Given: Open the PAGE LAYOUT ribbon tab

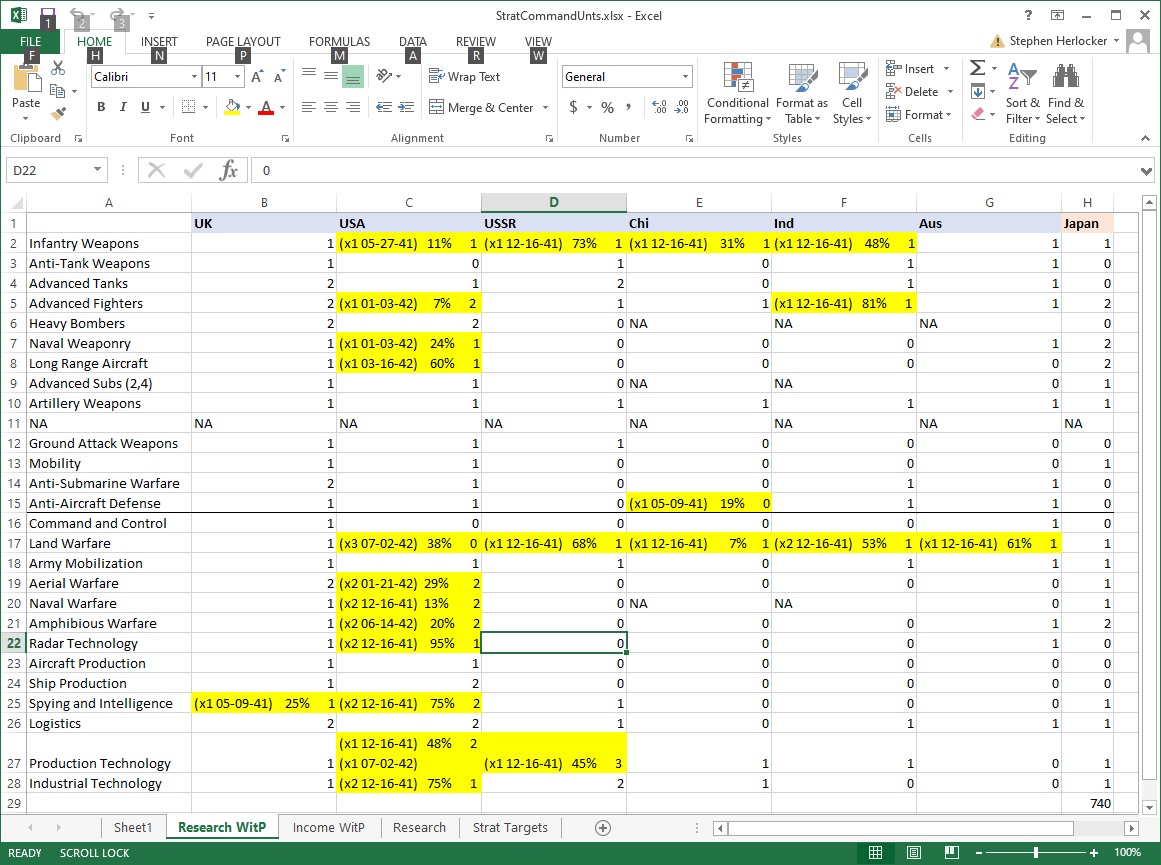Looking at the screenshot, I should 243,41.
